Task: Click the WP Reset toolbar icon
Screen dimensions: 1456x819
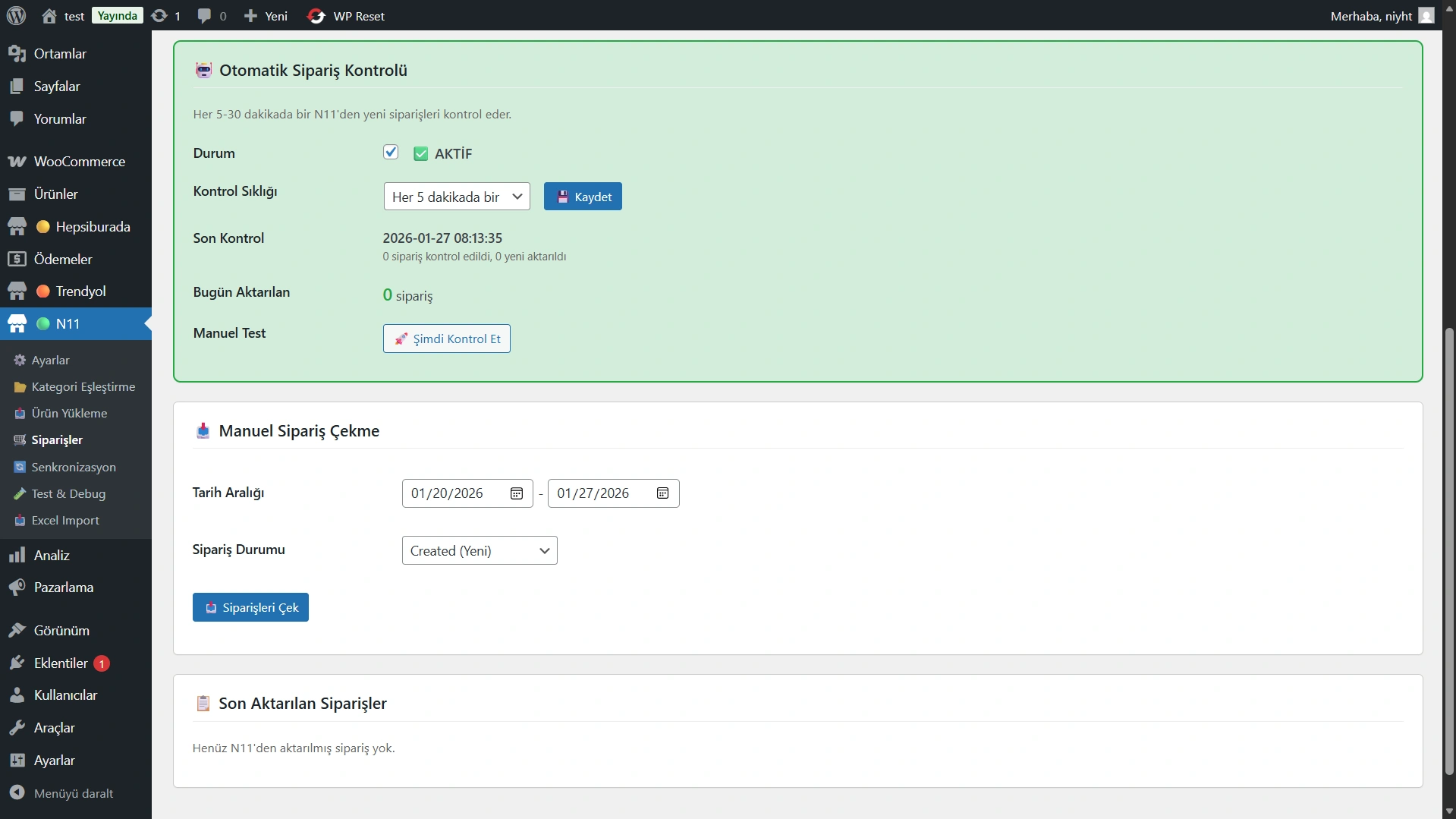Action: [316, 16]
